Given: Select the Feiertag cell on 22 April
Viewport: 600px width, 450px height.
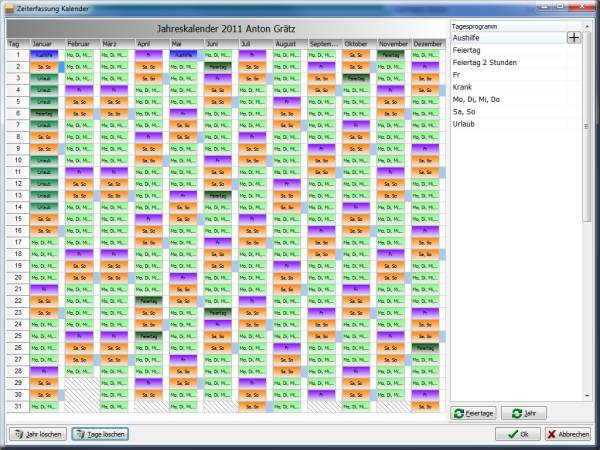Looking at the screenshot, I should point(149,301).
